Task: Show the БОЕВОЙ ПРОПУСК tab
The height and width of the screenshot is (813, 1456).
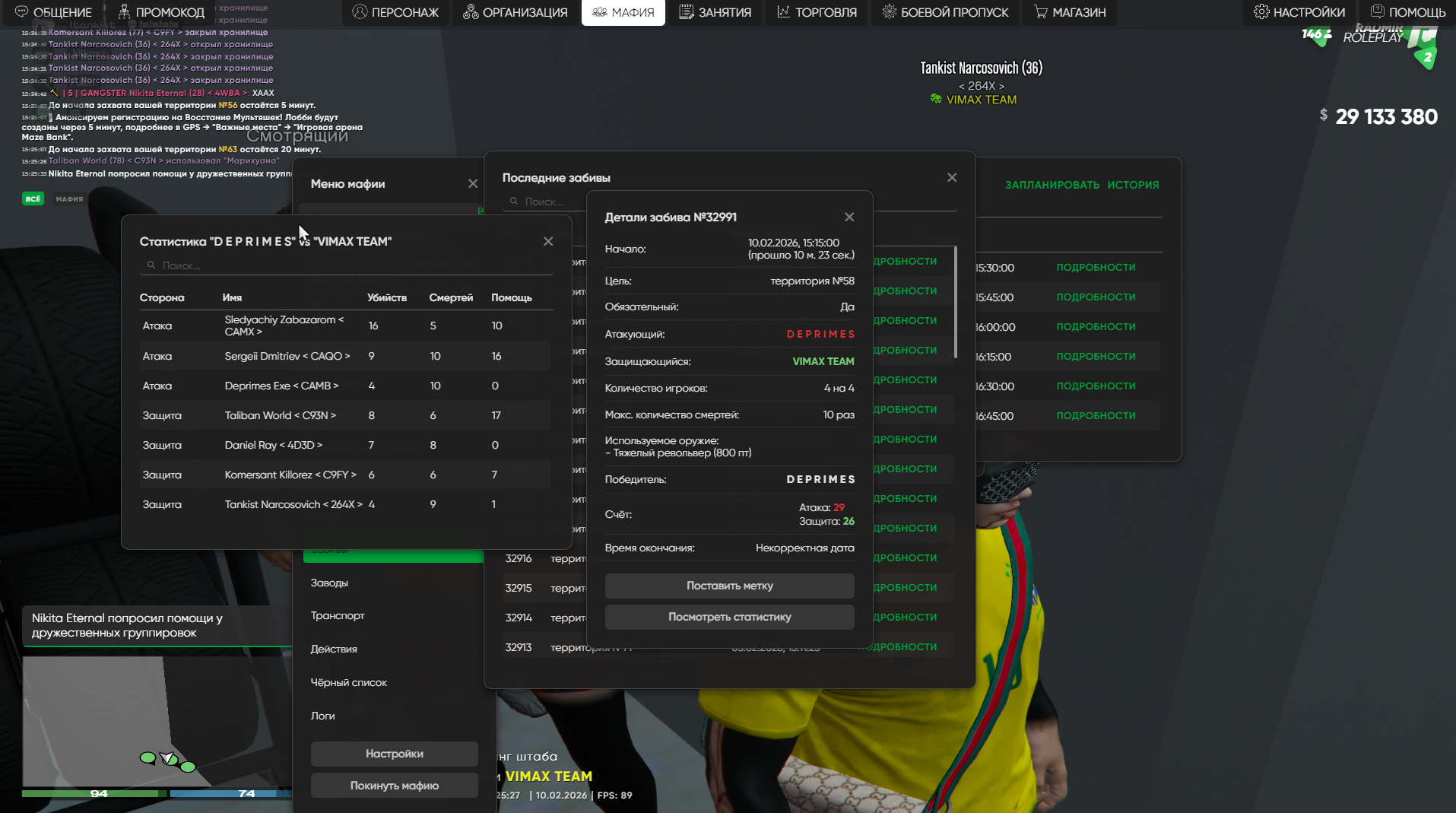Action: (945, 12)
